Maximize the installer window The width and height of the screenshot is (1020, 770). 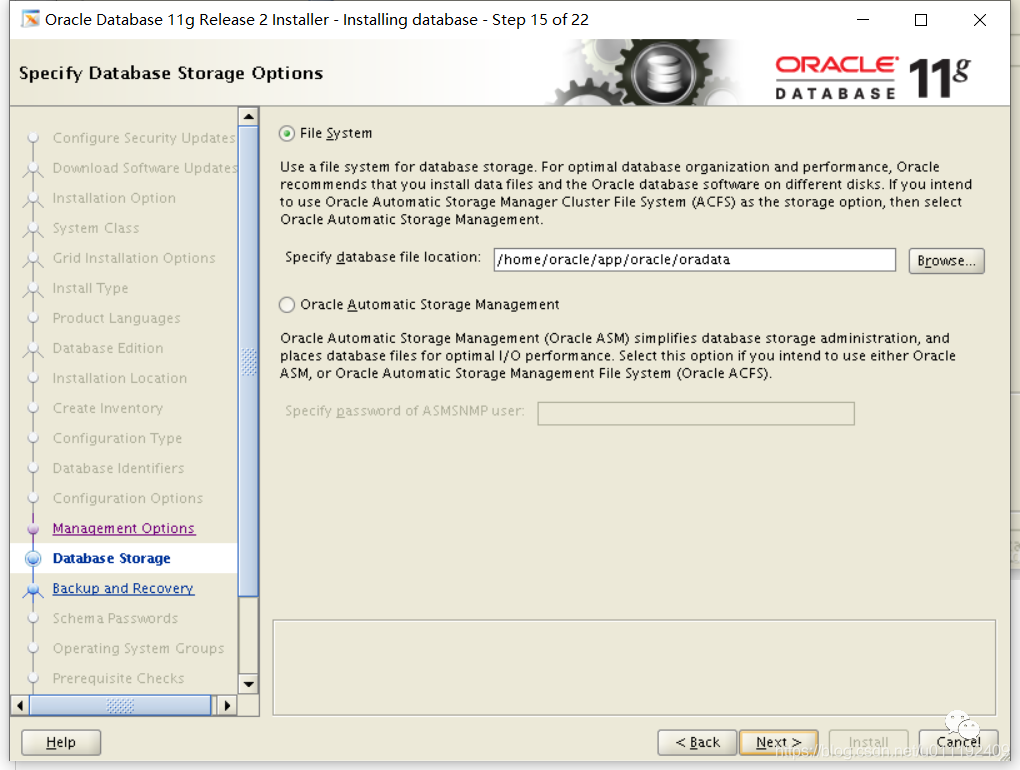coord(920,20)
